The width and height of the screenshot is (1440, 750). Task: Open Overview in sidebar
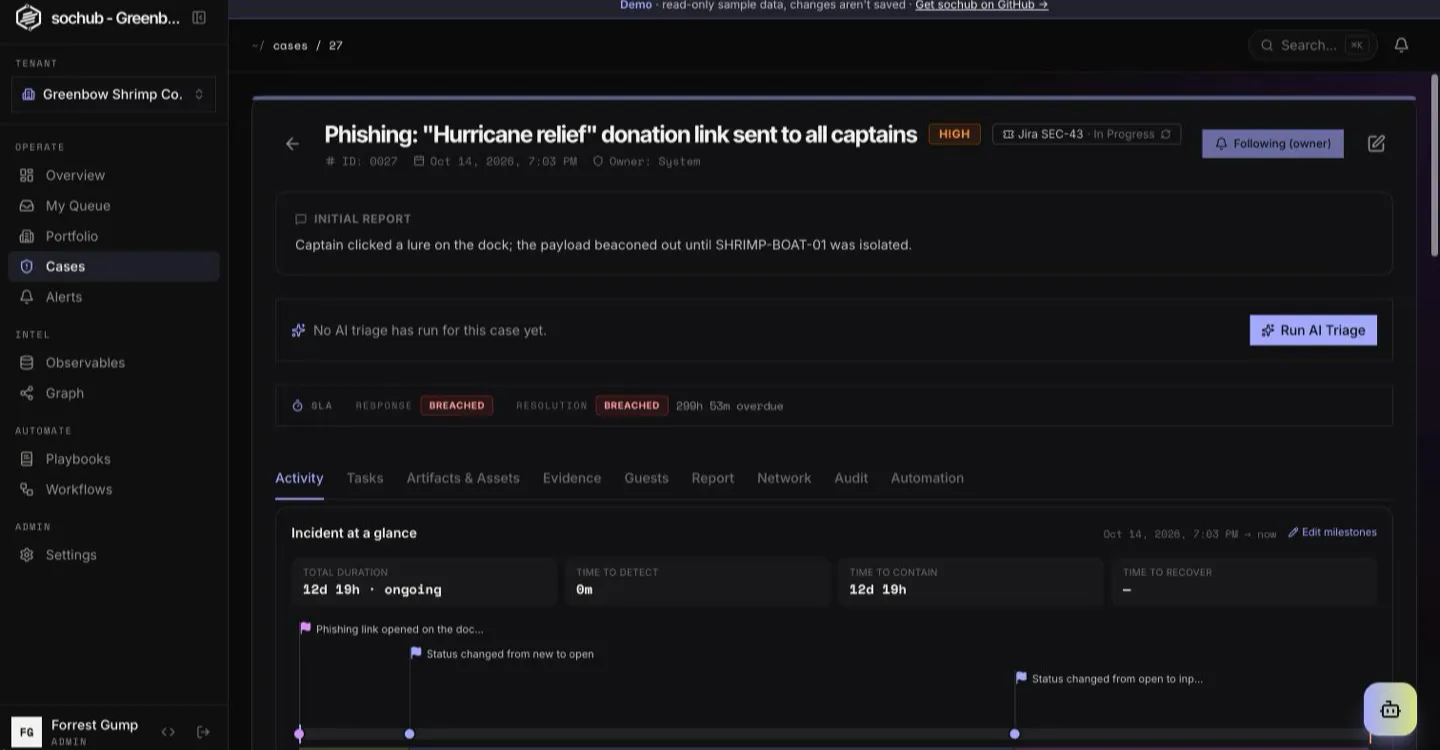coord(114,175)
